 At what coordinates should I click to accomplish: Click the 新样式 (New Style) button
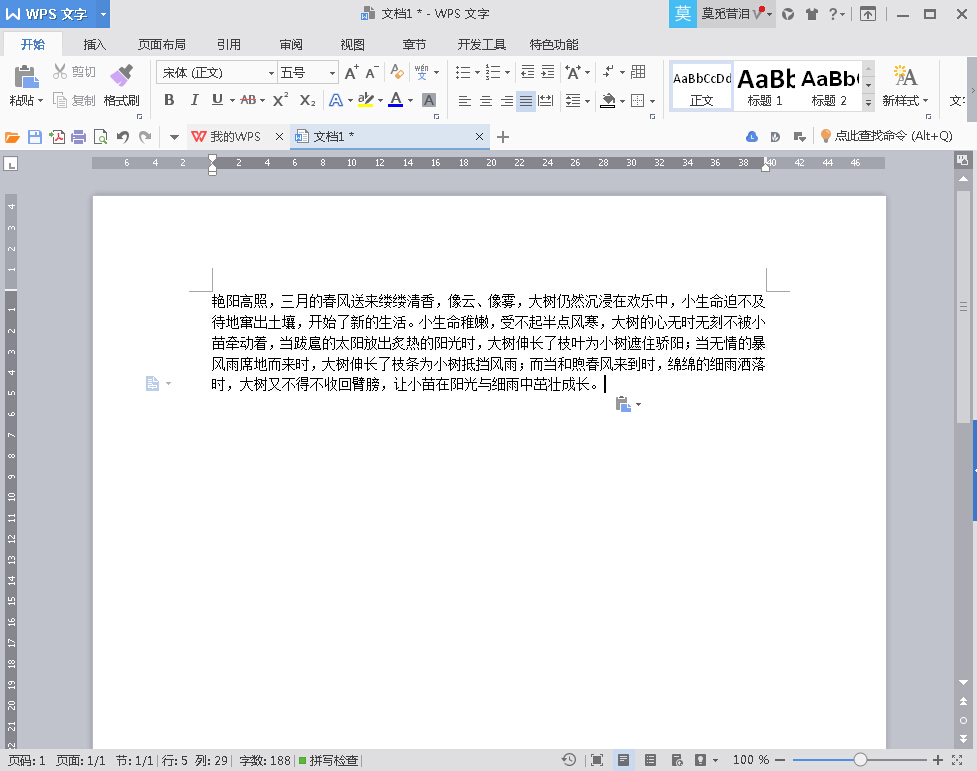pyautogui.click(x=905, y=86)
